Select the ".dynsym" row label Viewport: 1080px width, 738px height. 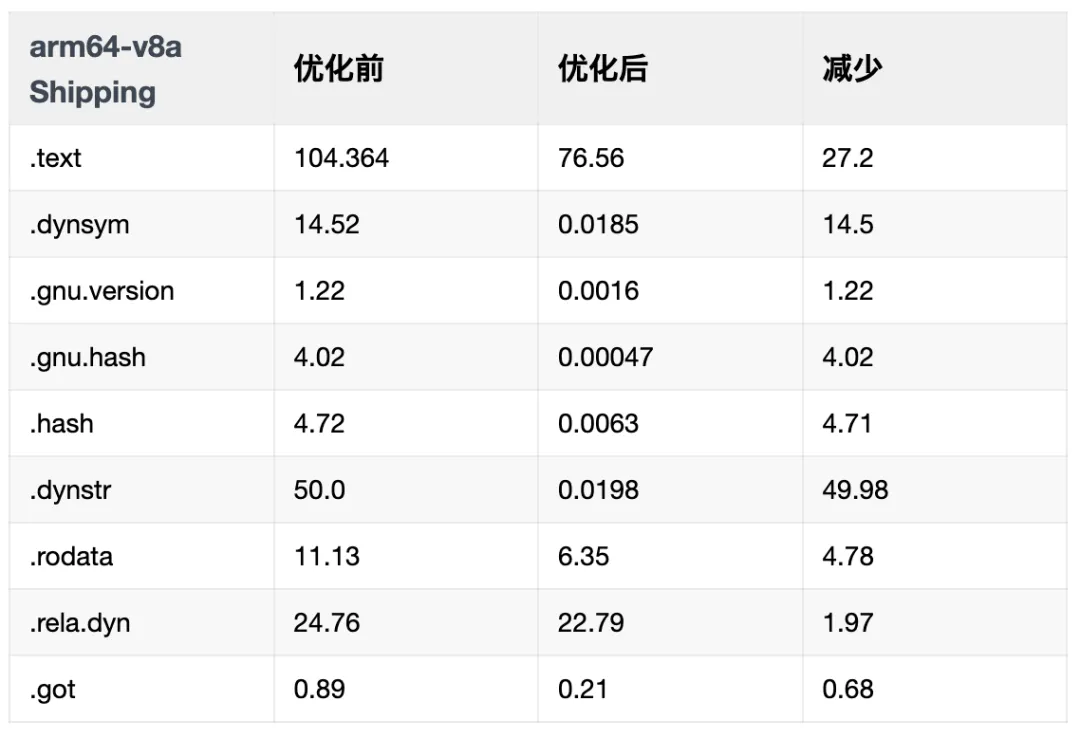click(x=79, y=224)
